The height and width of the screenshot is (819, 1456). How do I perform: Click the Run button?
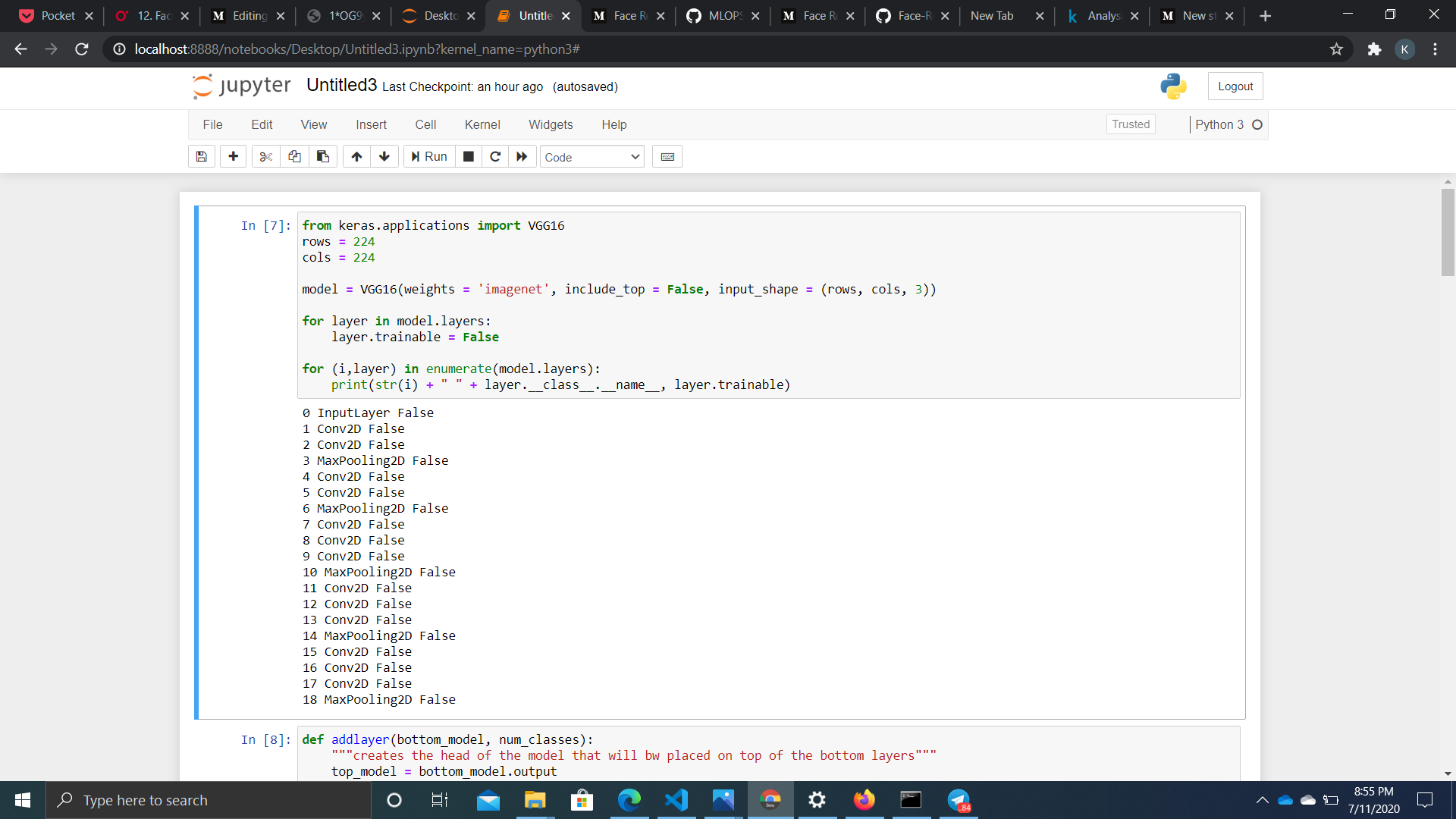coord(429,157)
